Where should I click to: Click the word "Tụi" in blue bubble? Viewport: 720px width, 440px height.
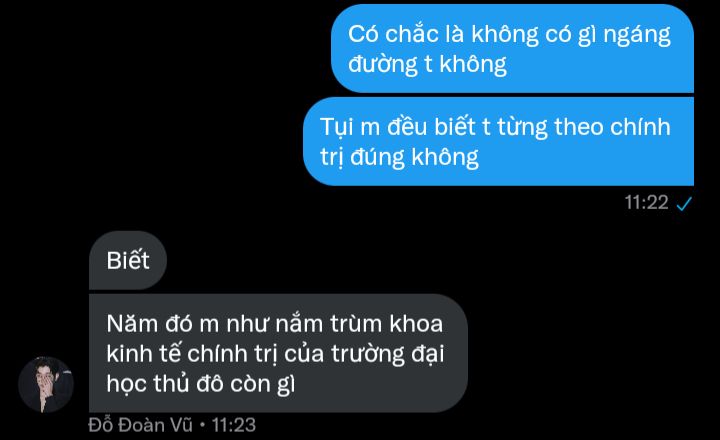[x=337, y=127]
